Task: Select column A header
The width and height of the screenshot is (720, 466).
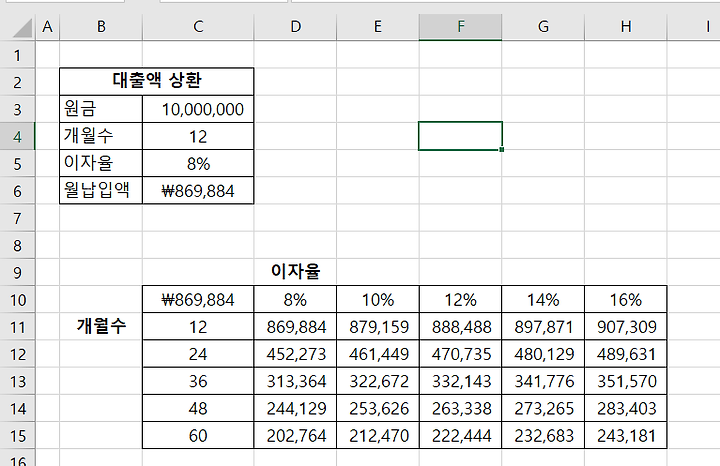Action: (47, 27)
